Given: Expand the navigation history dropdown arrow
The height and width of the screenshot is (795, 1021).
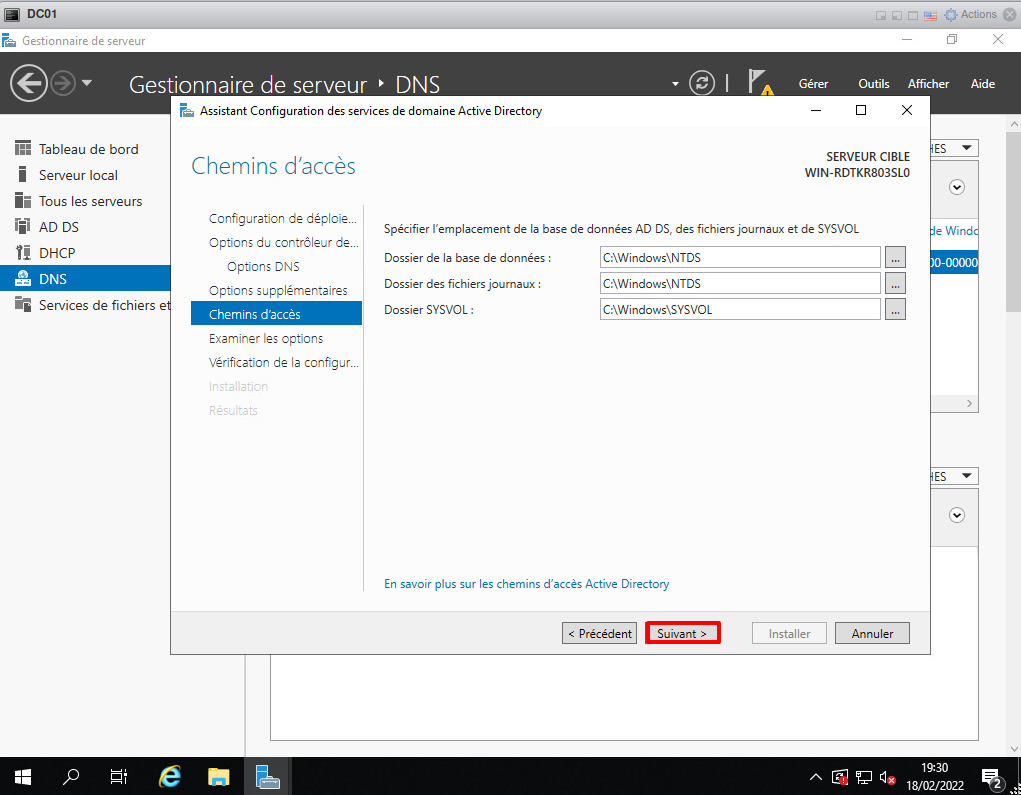Looking at the screenshot, I should click(x=87, y=83).
